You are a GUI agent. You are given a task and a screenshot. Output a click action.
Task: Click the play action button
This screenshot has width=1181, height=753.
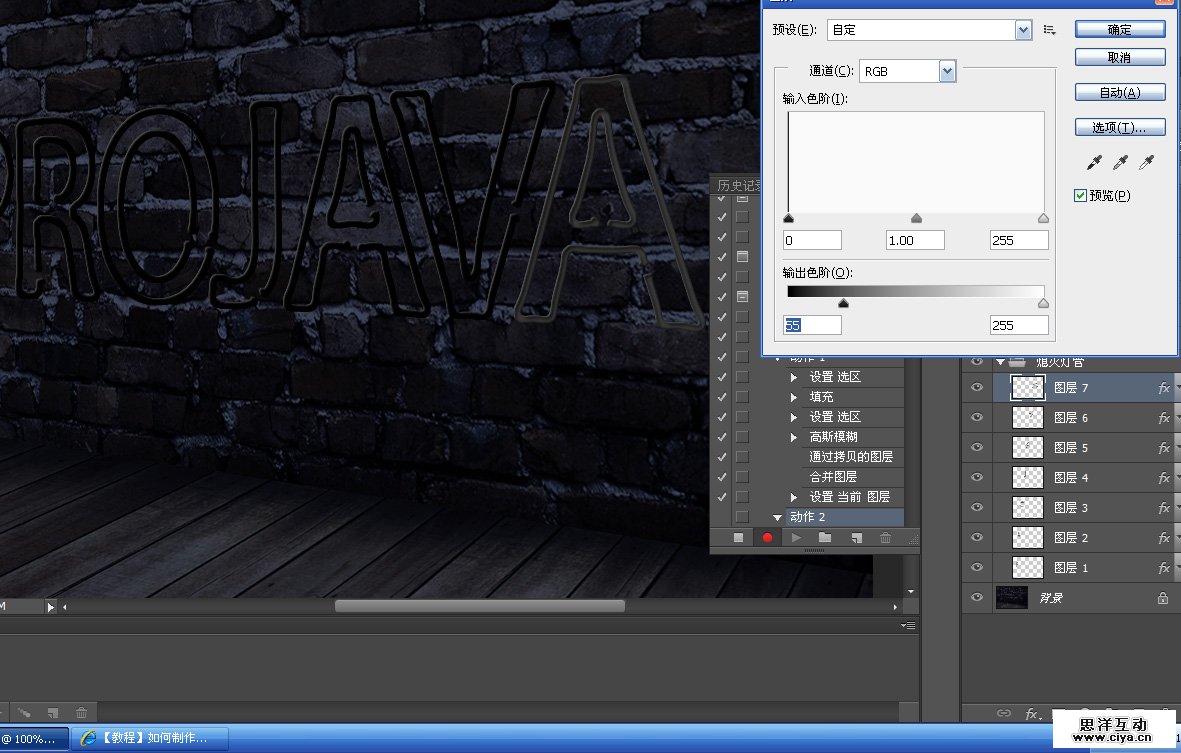797,538
